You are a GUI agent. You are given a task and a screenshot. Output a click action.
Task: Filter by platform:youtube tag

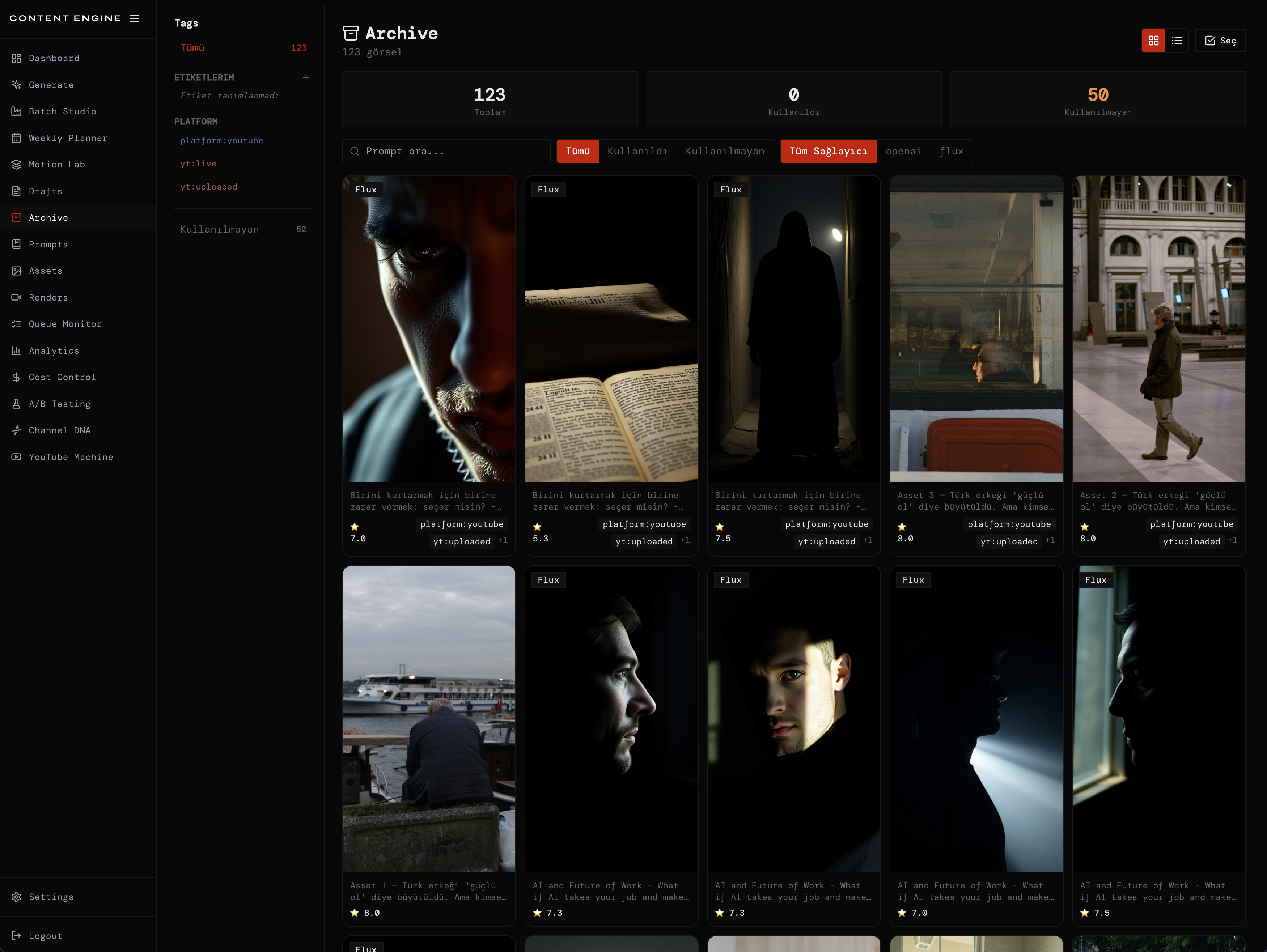pos(222,140)
